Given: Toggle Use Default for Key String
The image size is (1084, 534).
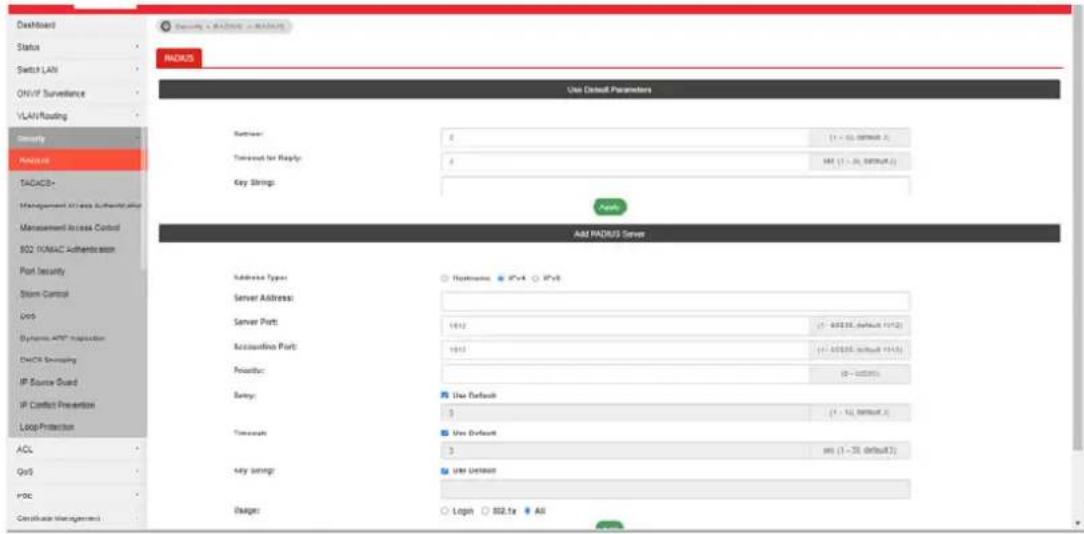Looking at the screenshot, I should tap(445, 470).
